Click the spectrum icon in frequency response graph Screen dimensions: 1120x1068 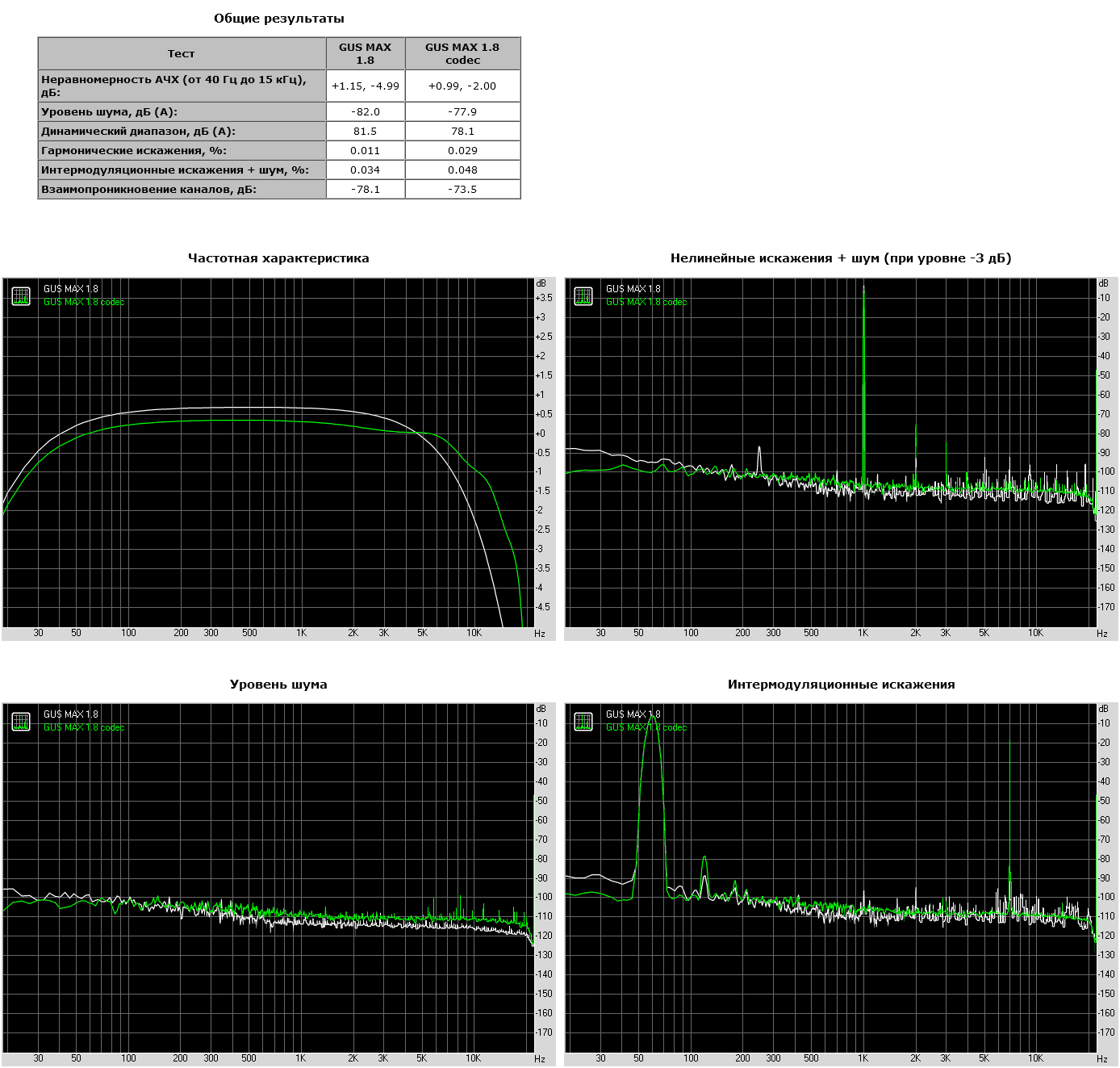click(x=21, y=296)
